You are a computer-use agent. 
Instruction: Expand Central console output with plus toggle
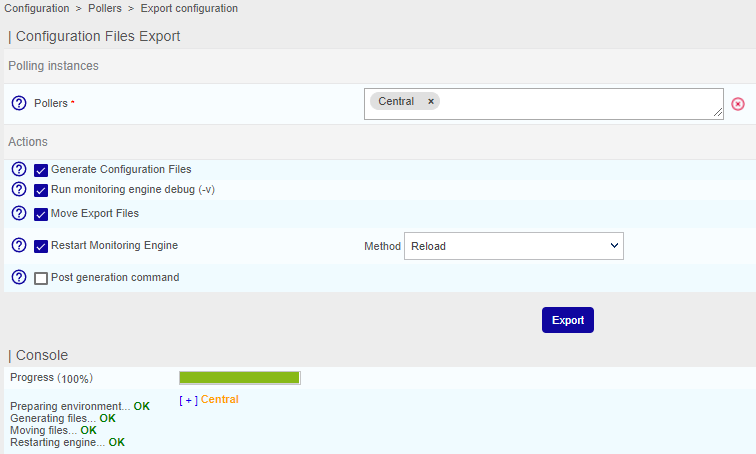point(188,400)
